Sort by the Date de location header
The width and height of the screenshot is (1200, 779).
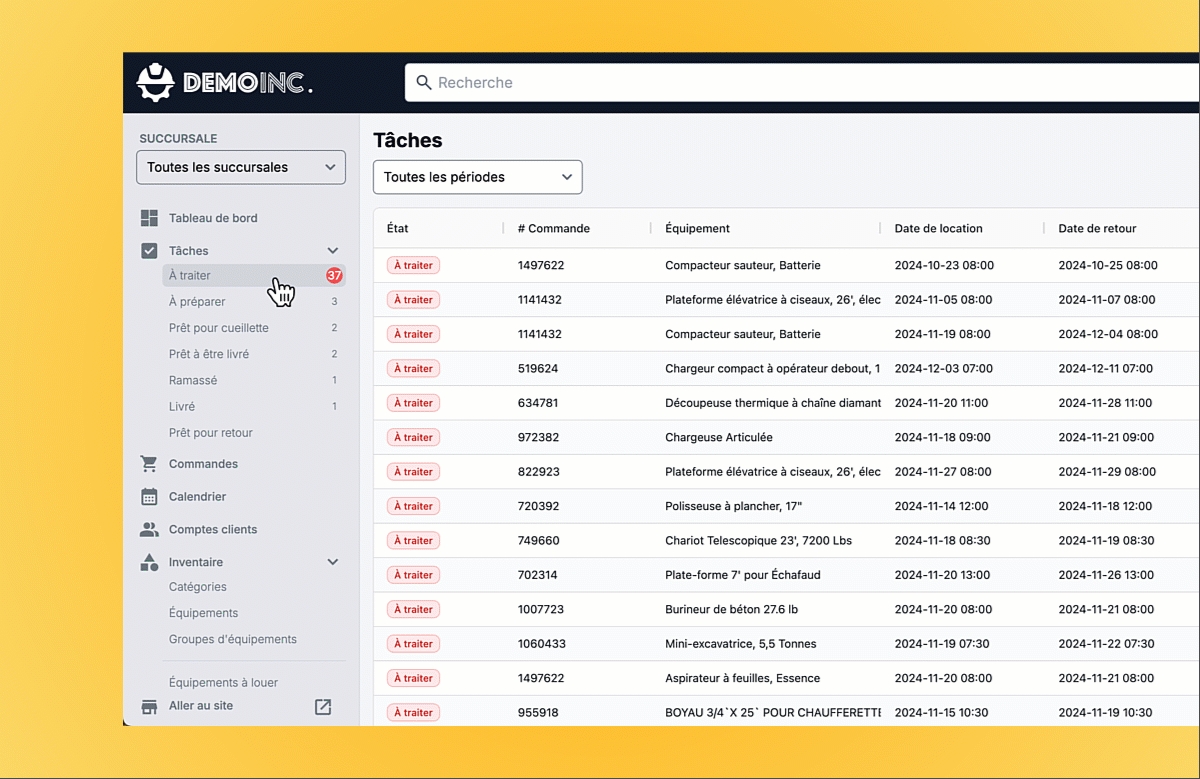tap(939, 228)
